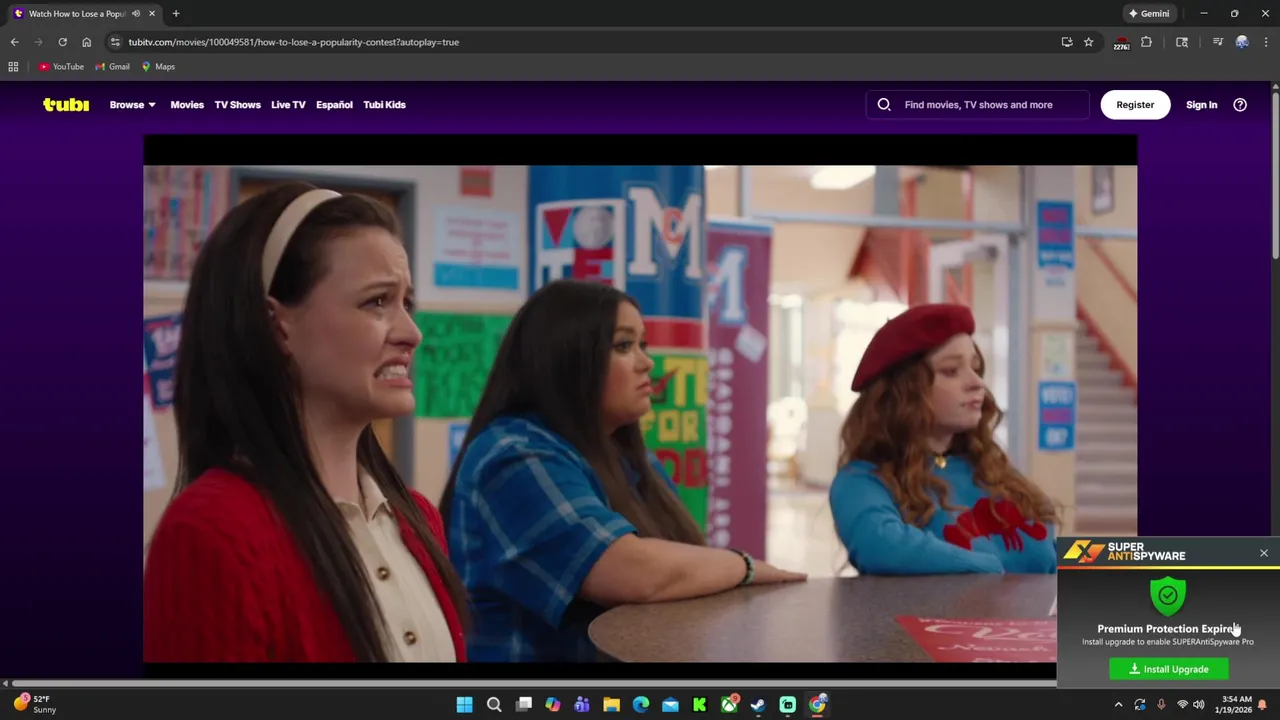Show hidden system tray icons
Image resolution: width=1280 pixels, height=720 pixels.
pyautogui.click(x=1118, y=705)
